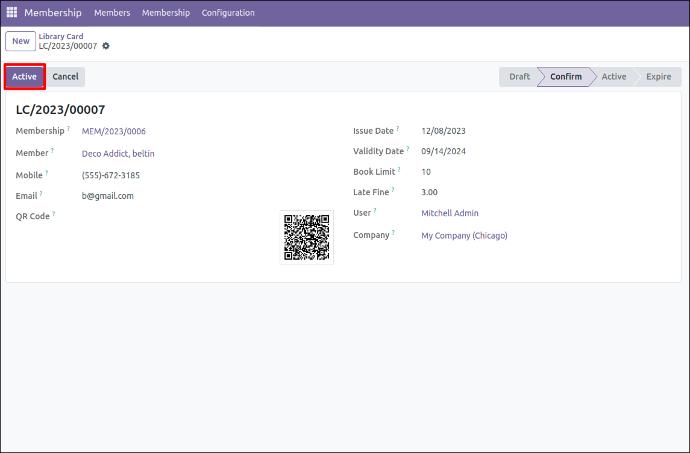Select the Expire status stage
The height and width of the screenshot is (453, 690).
(658, 77)
